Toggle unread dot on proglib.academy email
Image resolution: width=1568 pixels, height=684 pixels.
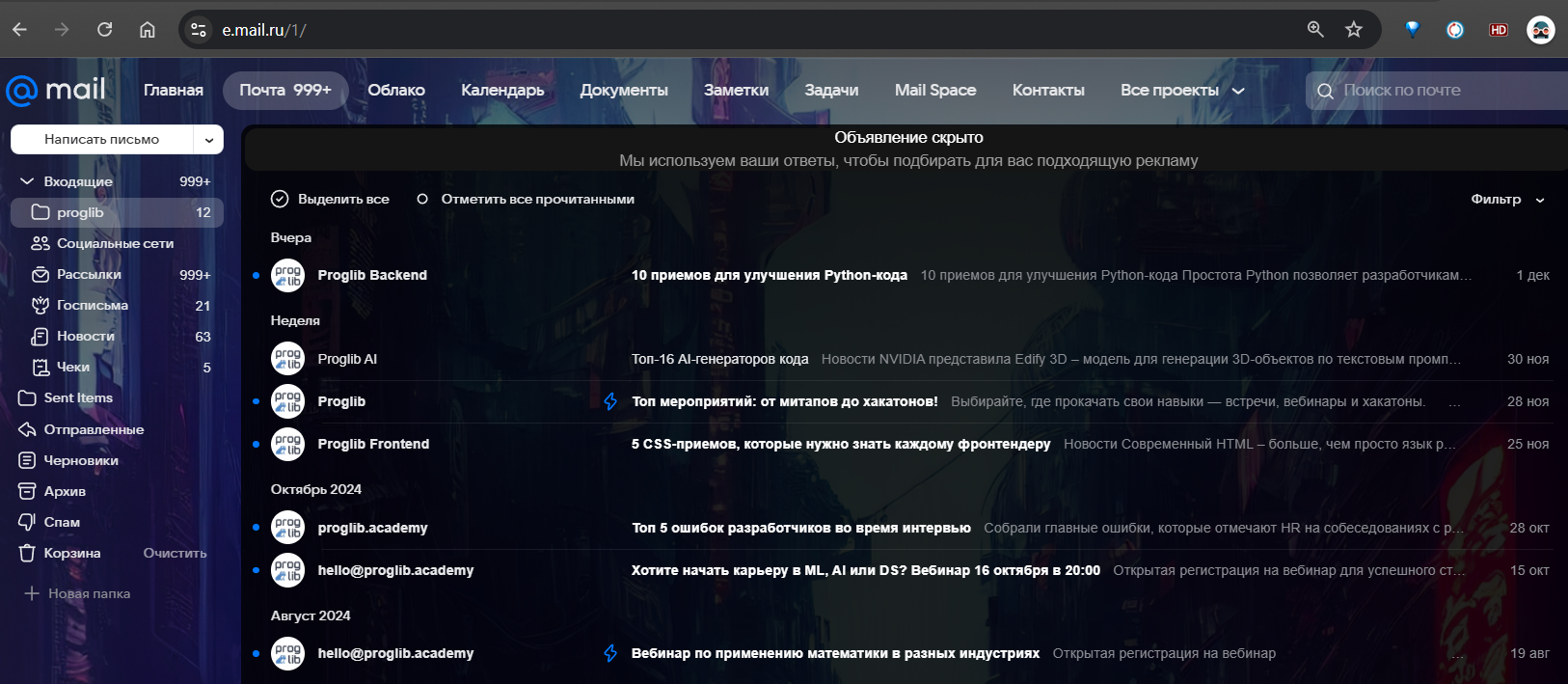256,528
